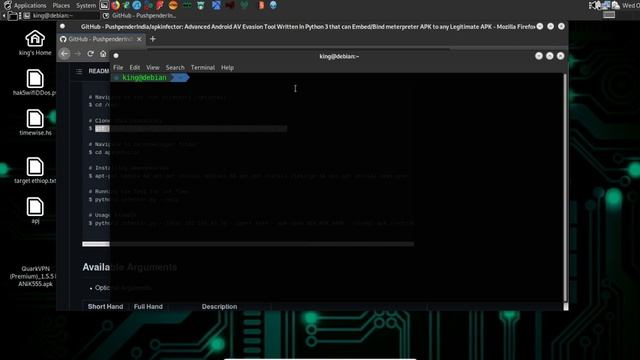This screenshot has width=640, height=360.
Task: Switch to king@debian taskbar window button
Action: pyautogui.click(x=61, y=16)
